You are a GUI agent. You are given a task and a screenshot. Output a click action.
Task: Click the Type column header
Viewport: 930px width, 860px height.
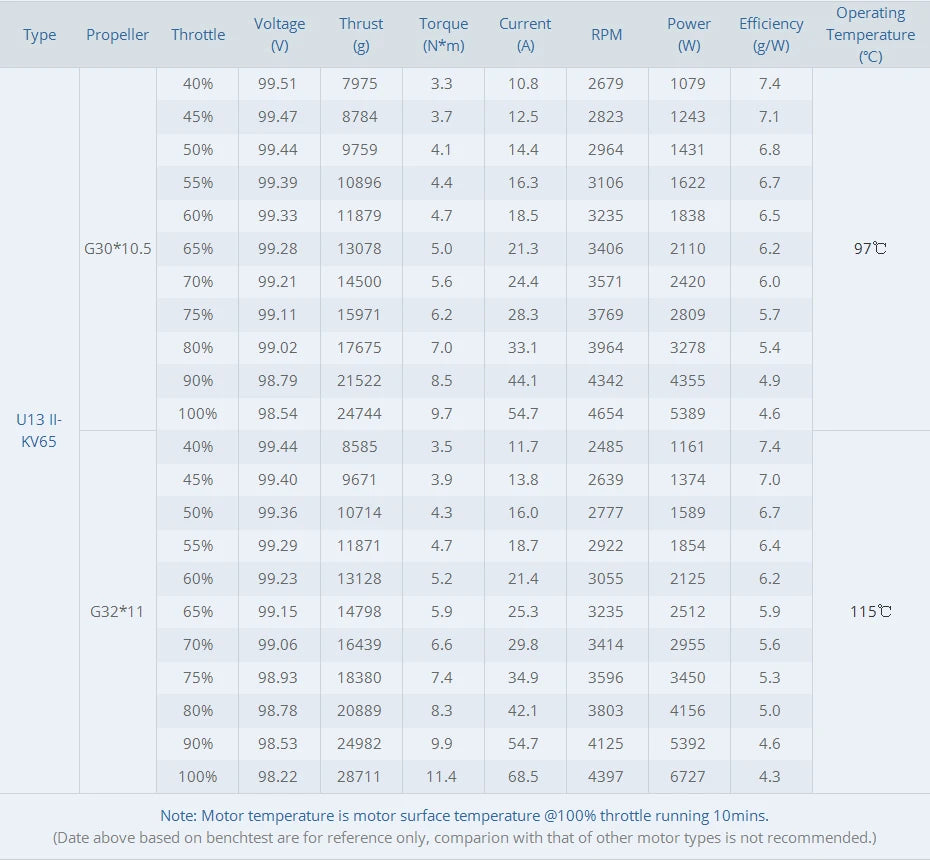click(x=40, y=35)
